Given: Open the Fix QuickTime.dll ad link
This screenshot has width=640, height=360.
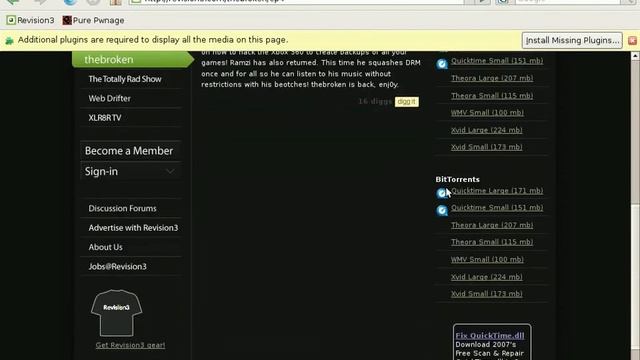Looking at the screenshot, I should [490, 336].
